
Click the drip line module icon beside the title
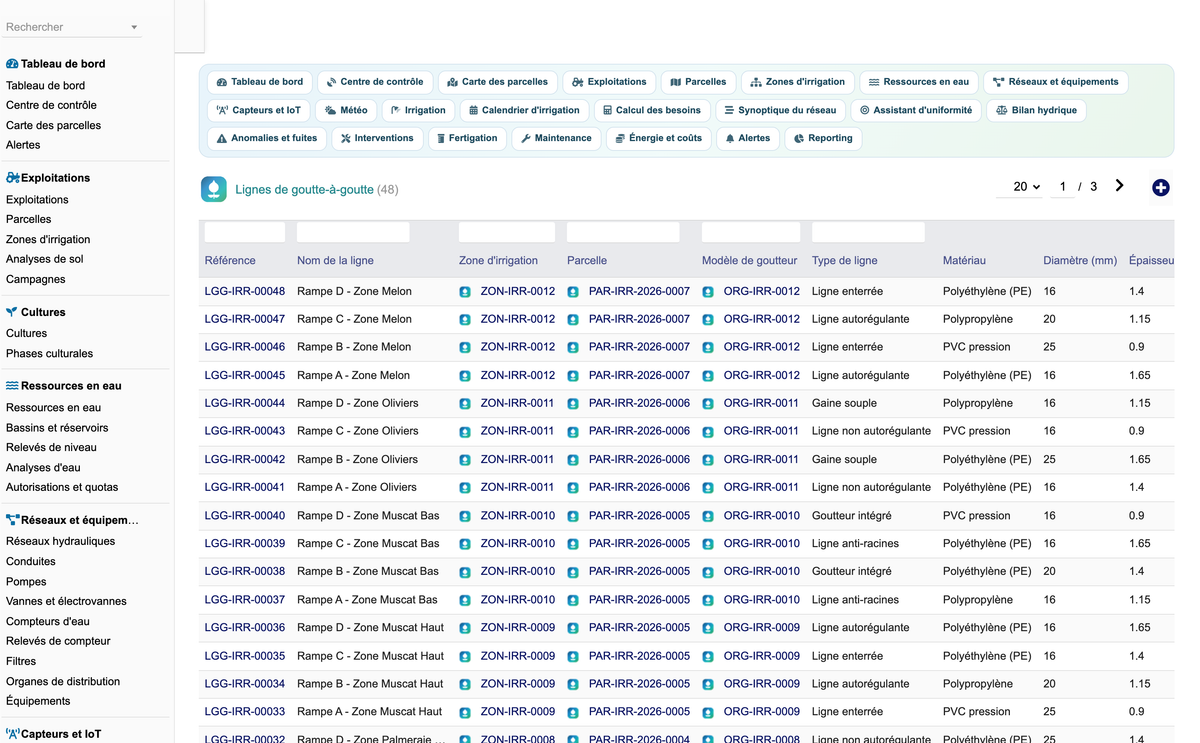pyautogui.click(x=214, y=189)
